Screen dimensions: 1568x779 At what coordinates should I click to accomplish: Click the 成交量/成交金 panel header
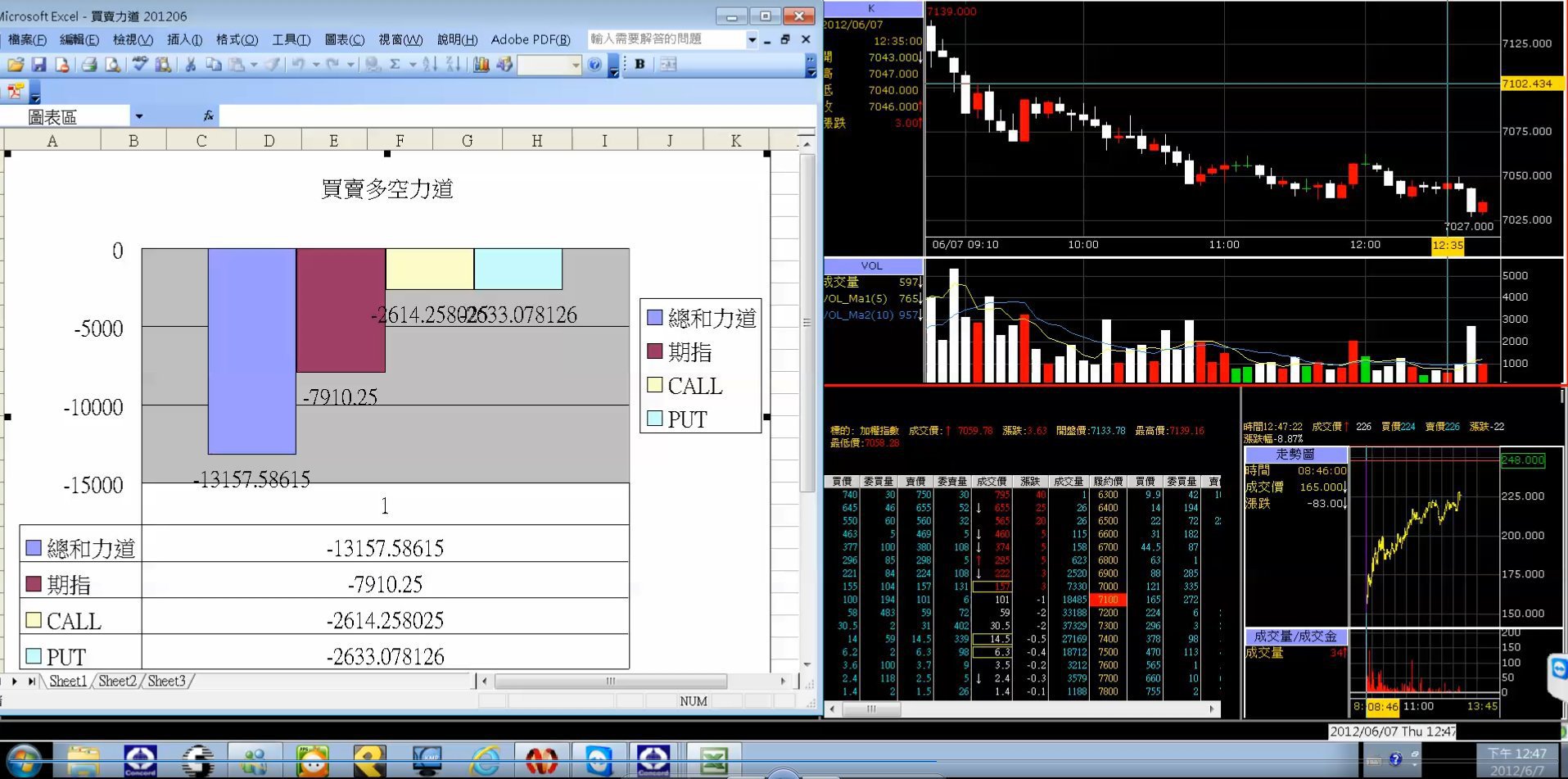[x=1295, y=636]
